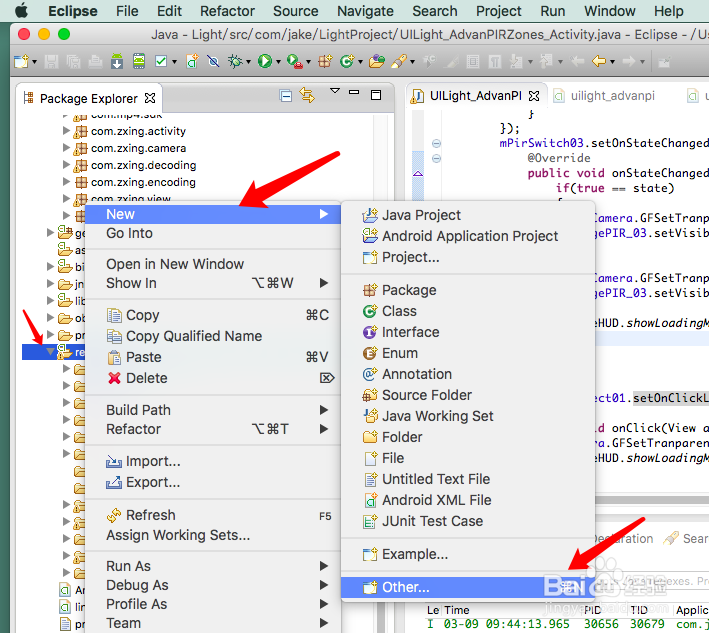Click the yellow Back navigation arrow
Viewport: 709px width, 633px height.
click(599, 61)
